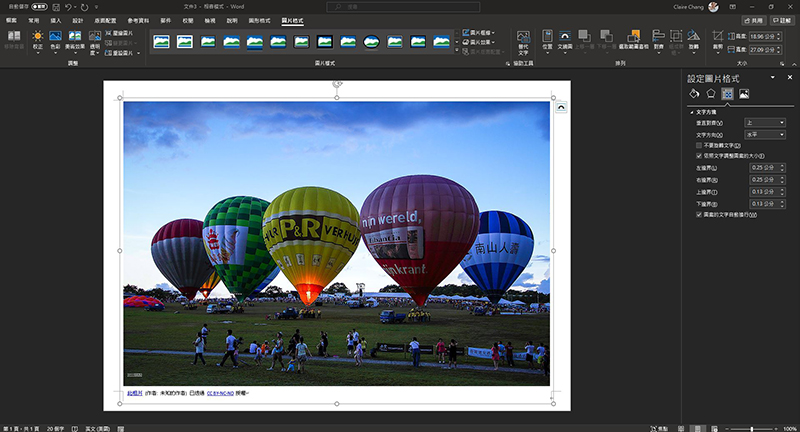Enable the 不要旋轉文字 checkbox
This screenshot has width=800, height=432.
pos(699,145)
